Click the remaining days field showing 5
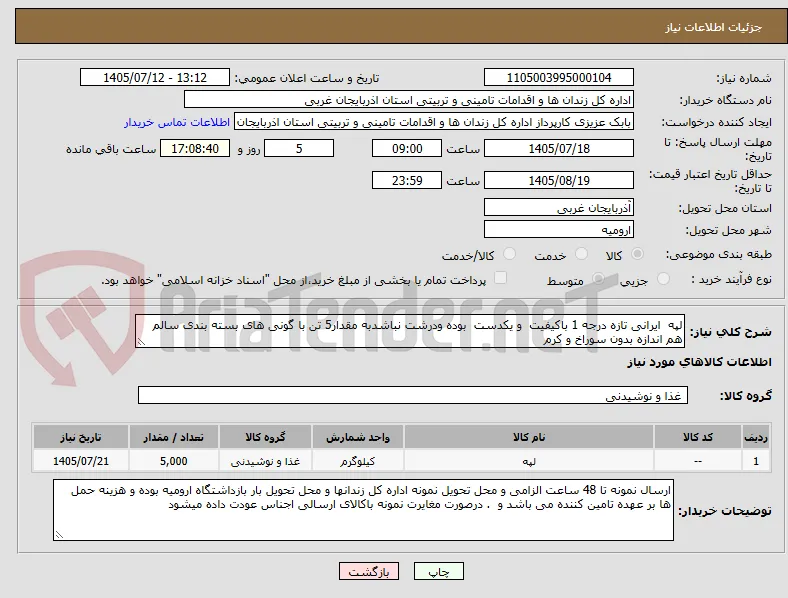Viewport: 788px width, 598px height. 299,148
